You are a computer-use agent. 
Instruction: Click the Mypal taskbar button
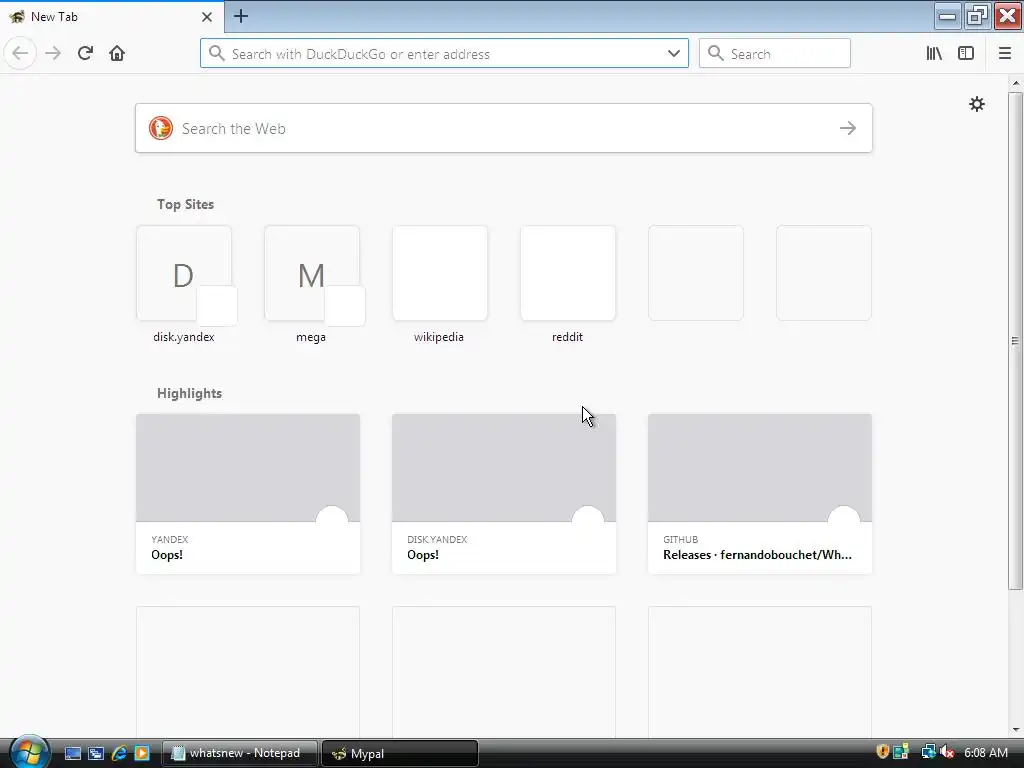(400, 753)
